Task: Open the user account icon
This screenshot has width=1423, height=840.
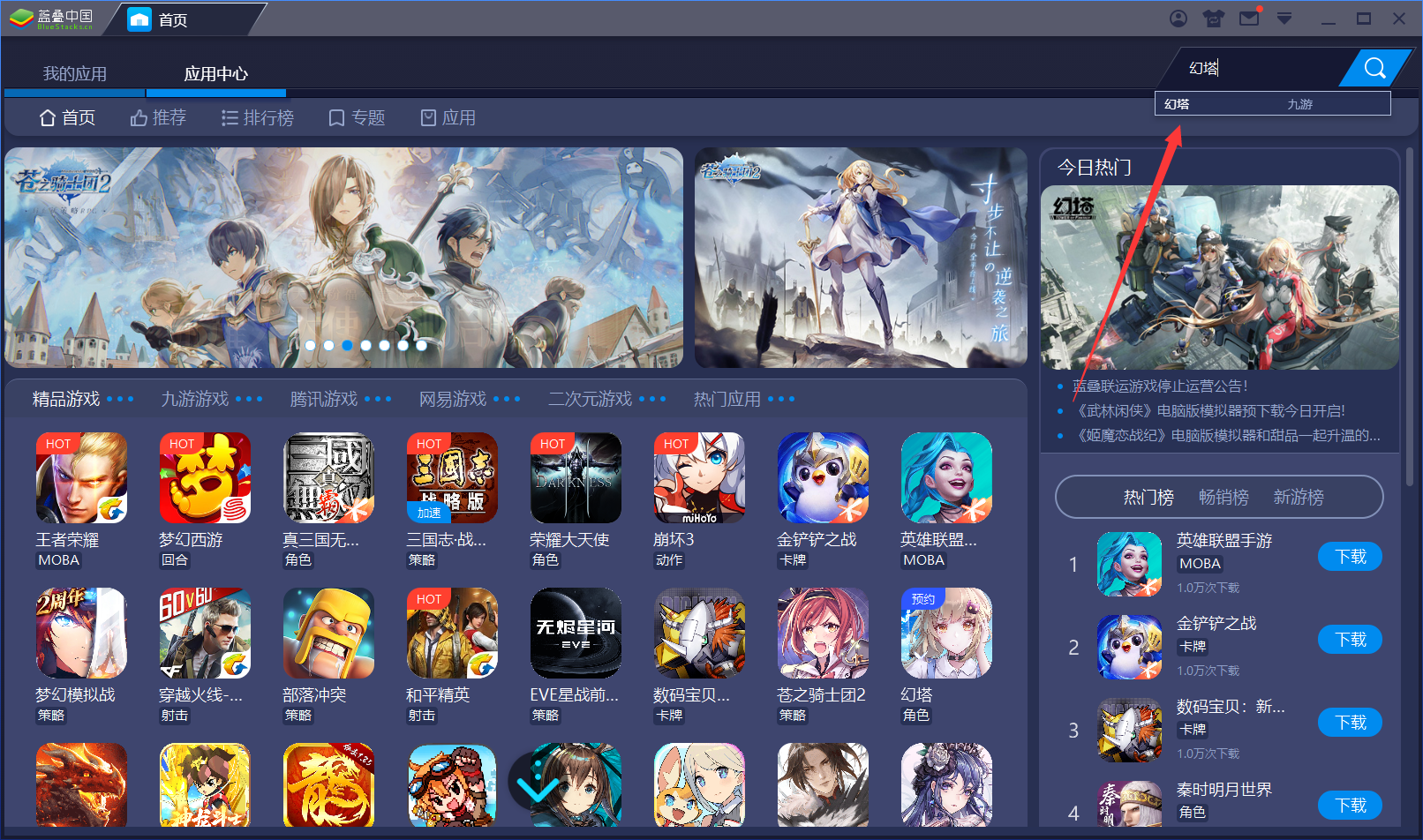Action: (1178, 19)
